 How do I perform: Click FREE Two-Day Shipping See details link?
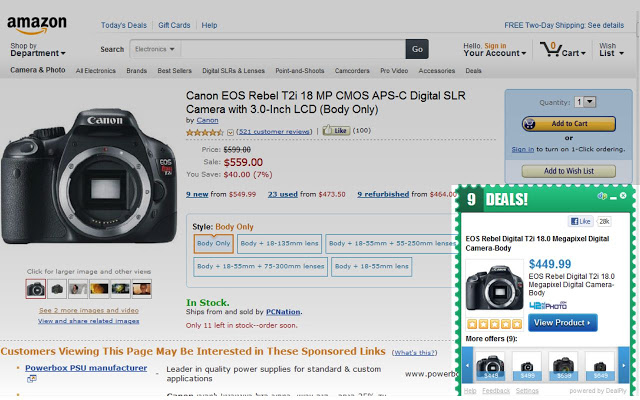(x=564, y=25)
